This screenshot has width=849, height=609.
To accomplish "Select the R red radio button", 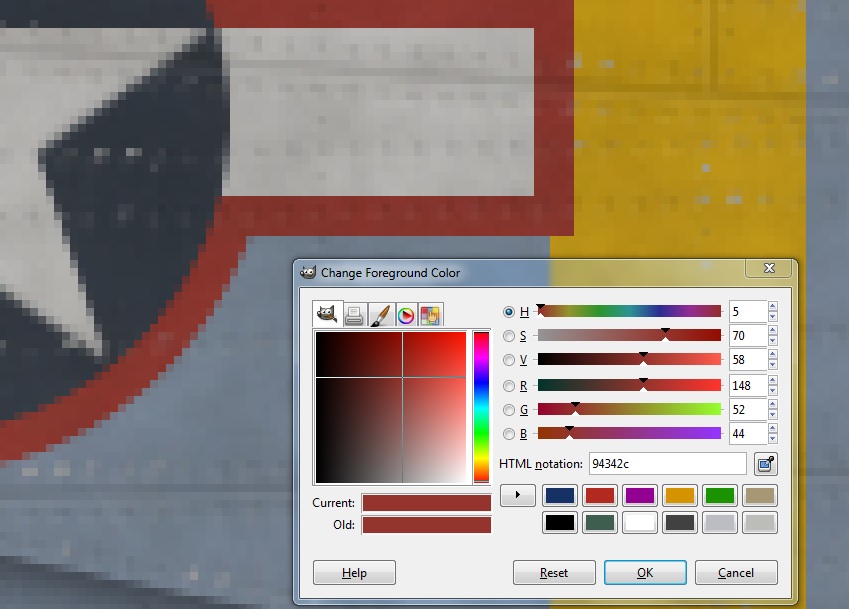I will [x=508, y=386].
